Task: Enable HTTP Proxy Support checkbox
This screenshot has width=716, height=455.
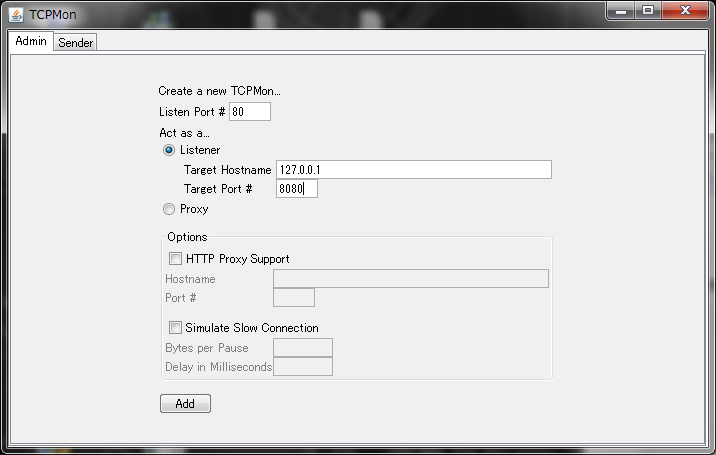Action: [175, 259]
